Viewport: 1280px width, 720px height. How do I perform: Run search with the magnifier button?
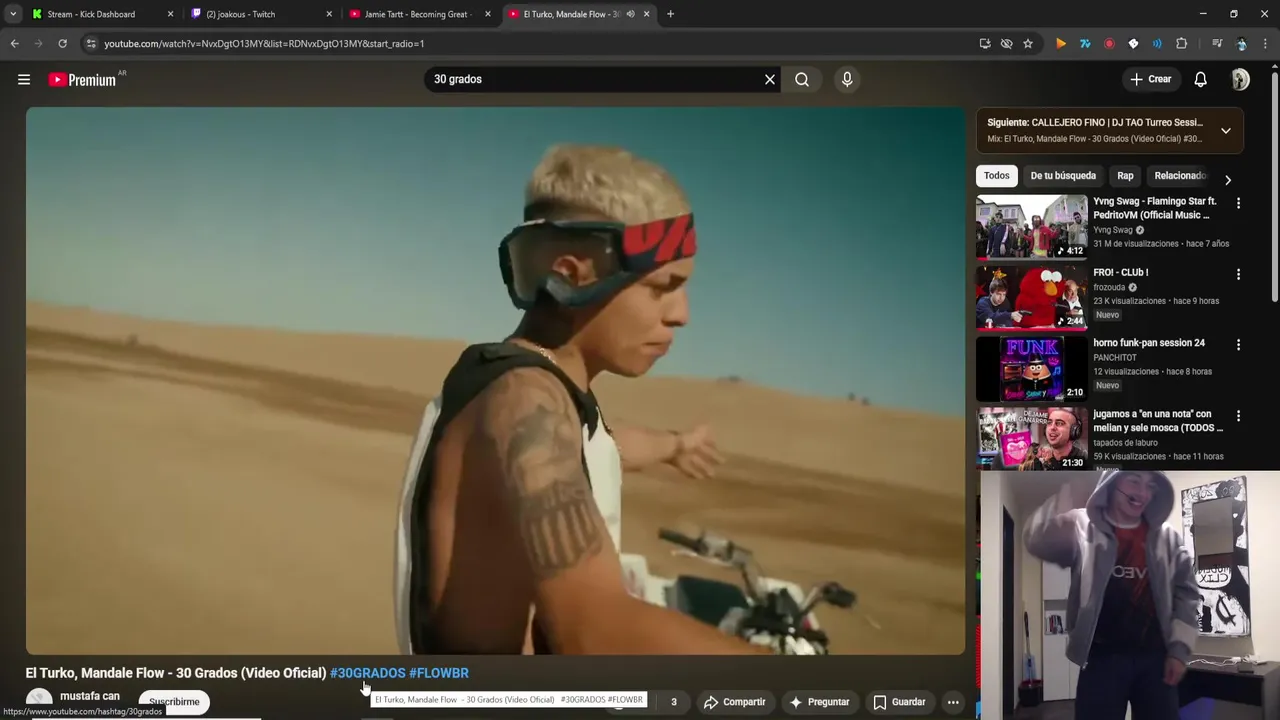(802, 79)
